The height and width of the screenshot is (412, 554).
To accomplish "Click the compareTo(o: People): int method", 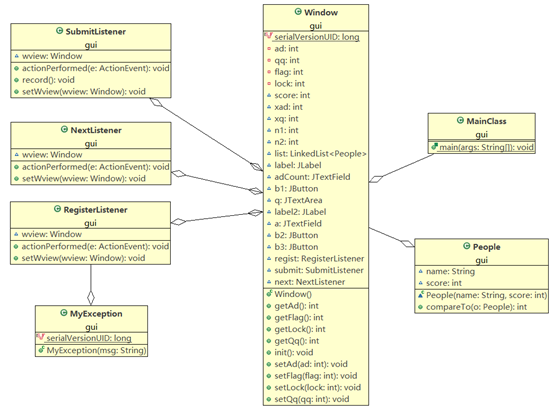I will coord(476,307).
